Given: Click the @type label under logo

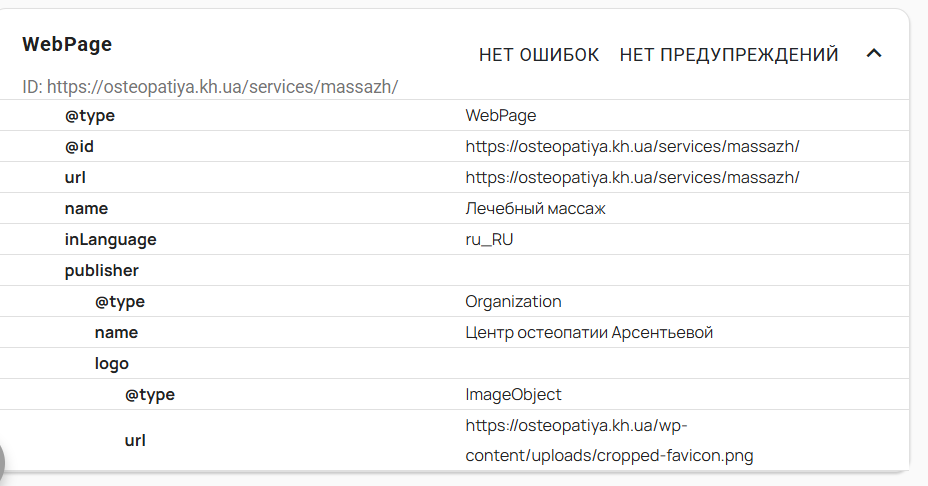Looking at the screenshot, I should tap(150, 395).
